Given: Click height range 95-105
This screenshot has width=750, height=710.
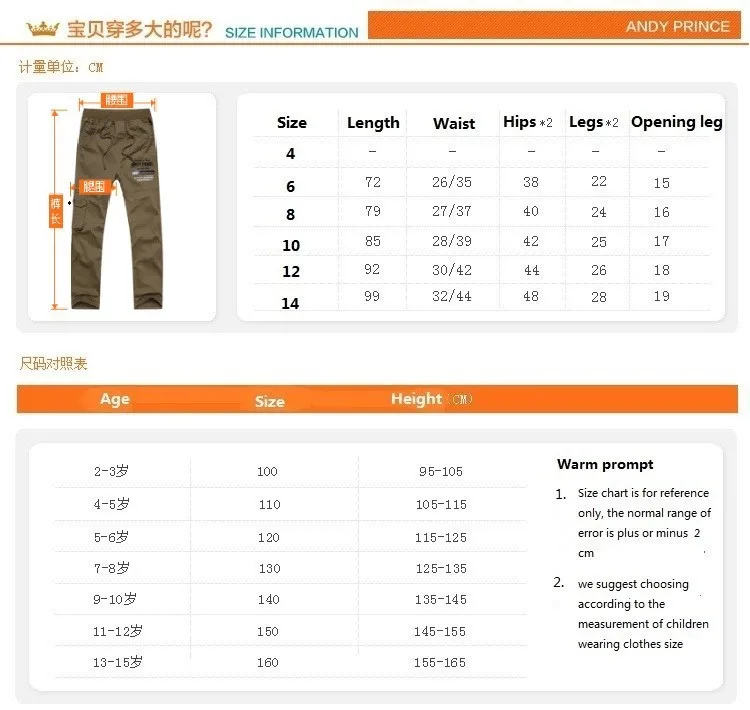Looking at the screenshot, I should pyautogui.click(x=441, y=472).
